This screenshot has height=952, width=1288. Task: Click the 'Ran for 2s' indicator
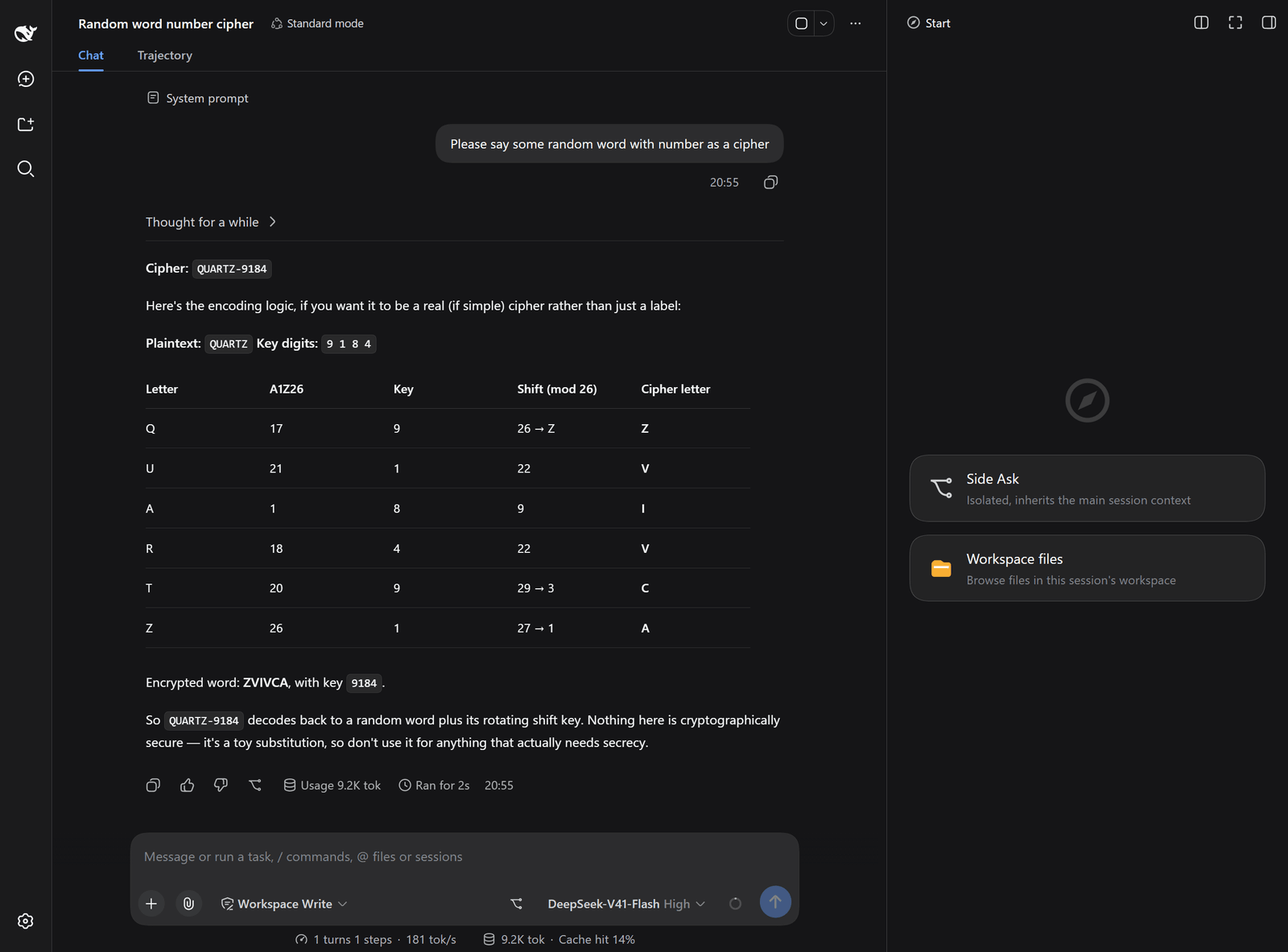coord(434,785)
